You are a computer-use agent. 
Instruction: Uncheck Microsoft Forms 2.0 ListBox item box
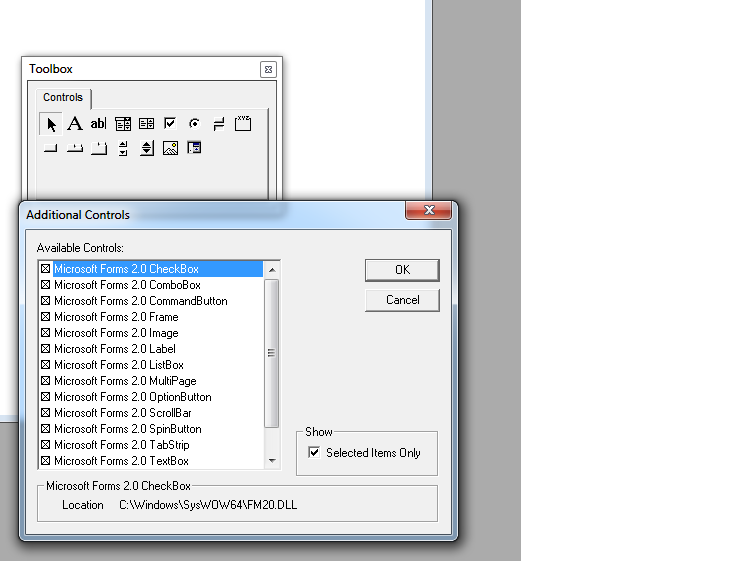tap(46, 365)
